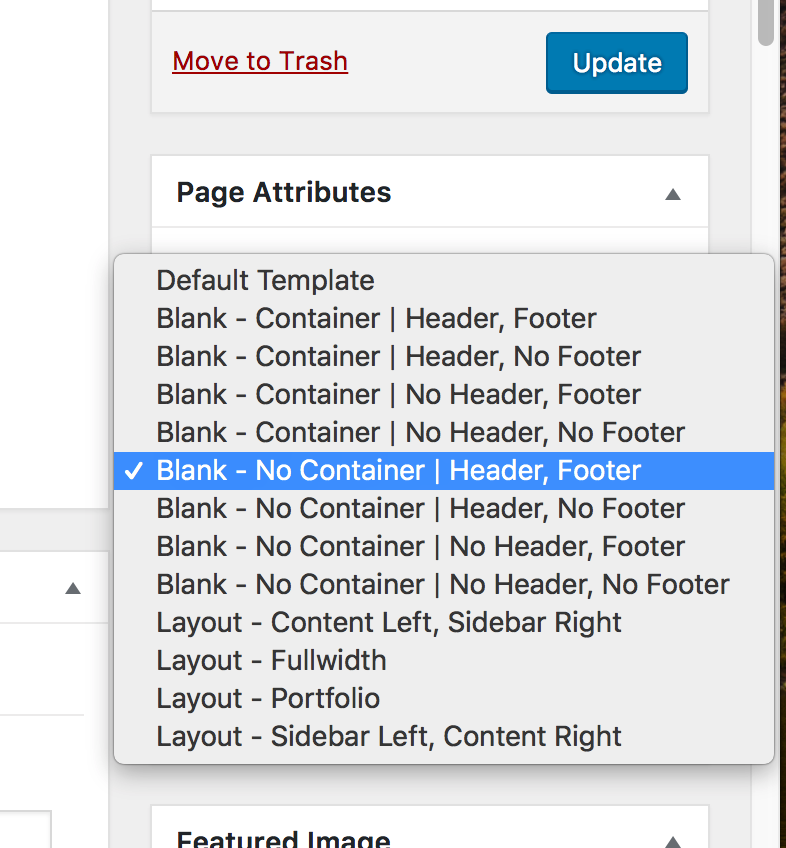Select checked Blank - No Container | Header, Footer
Screen dimensions: 786x848
[398, 471]
